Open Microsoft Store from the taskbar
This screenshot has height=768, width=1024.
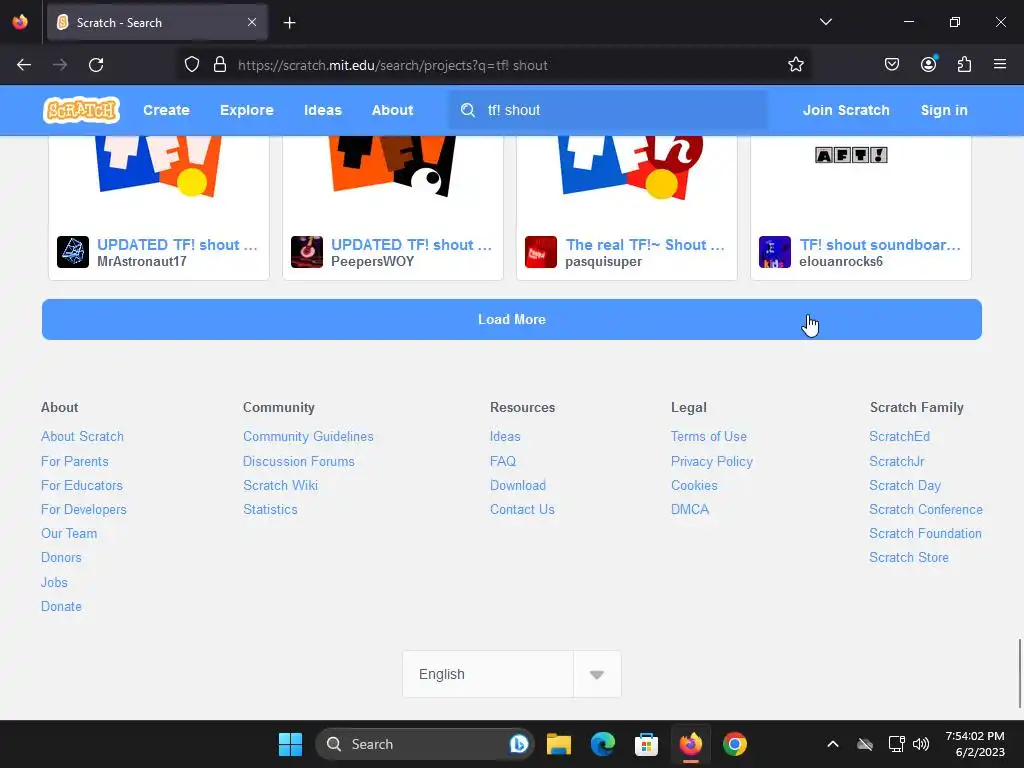coord(646,744)
